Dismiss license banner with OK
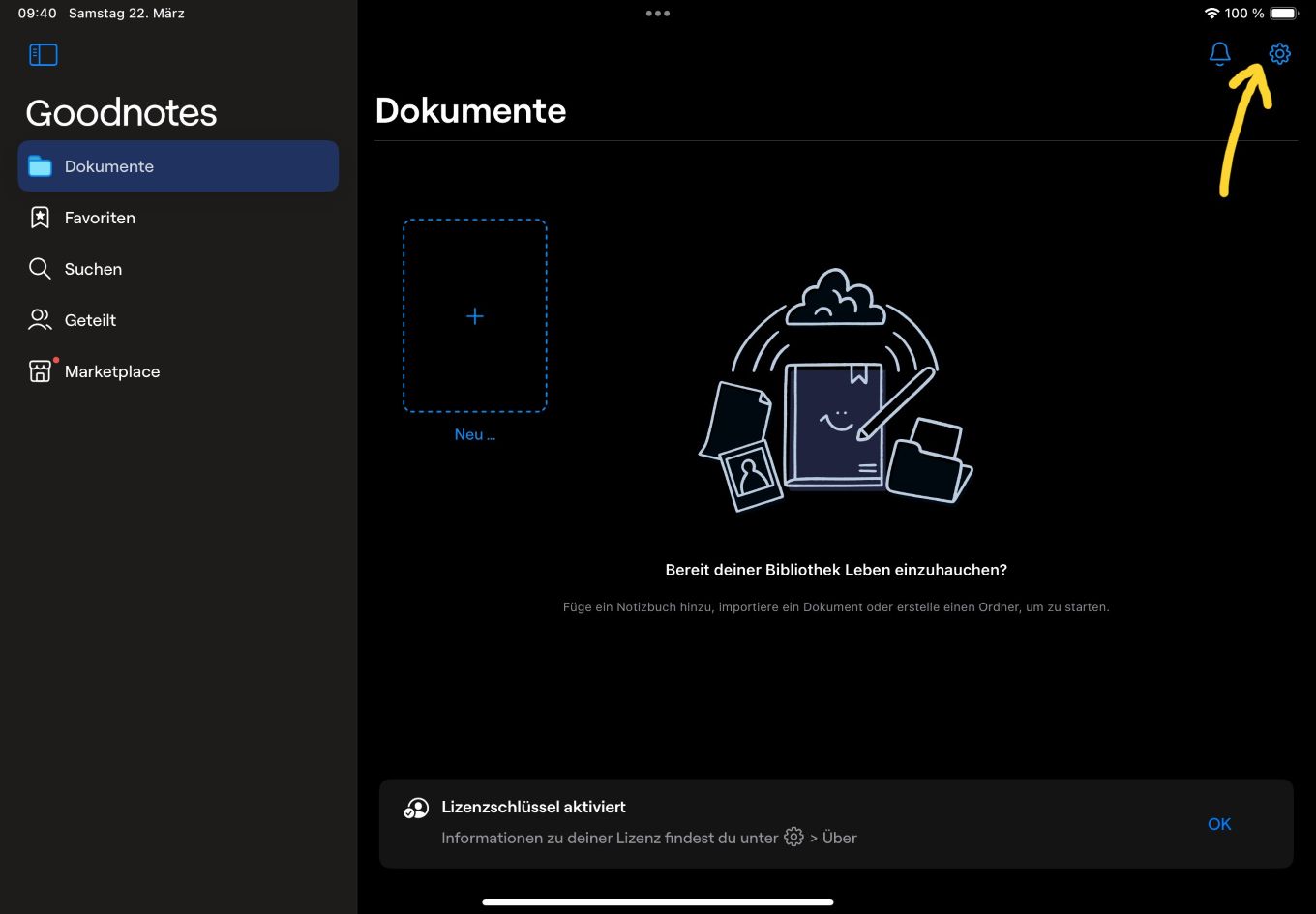 [1219, 824]
